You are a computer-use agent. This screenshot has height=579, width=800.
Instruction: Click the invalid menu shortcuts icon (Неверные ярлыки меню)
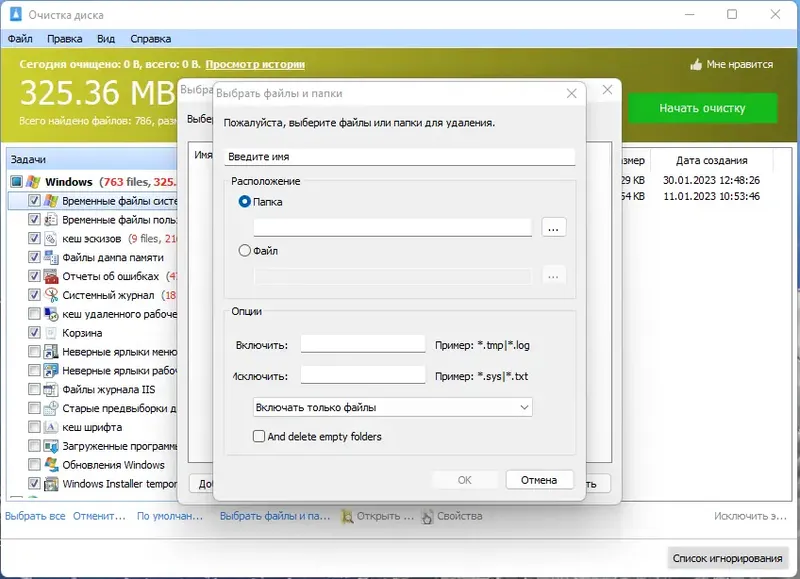51,351
